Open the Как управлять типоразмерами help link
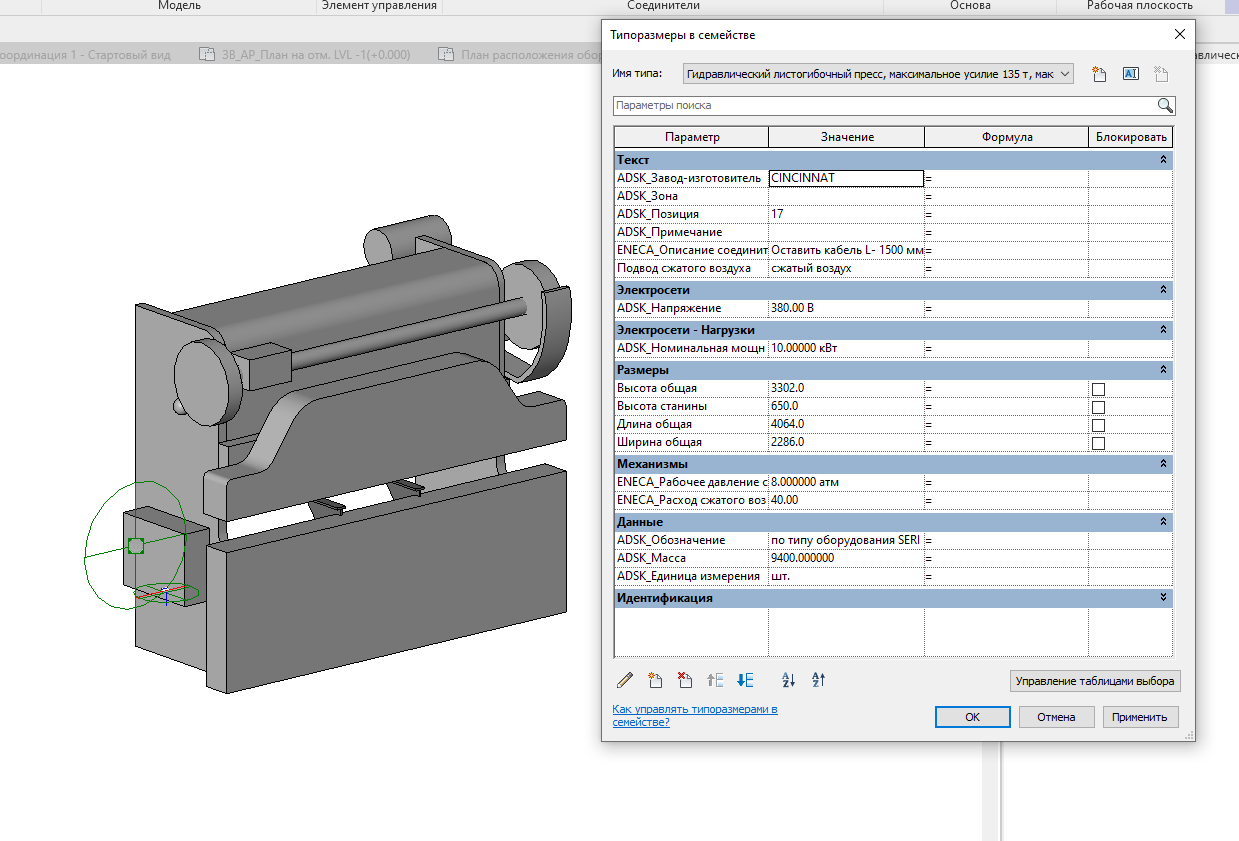1239x841 pixels. tap(695, 715)
